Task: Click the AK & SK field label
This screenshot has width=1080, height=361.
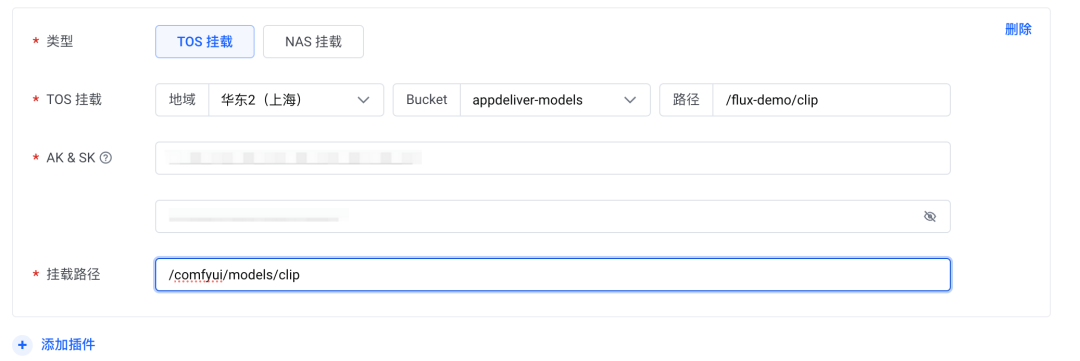Action: pyautogui.click(x=71, y=158)
